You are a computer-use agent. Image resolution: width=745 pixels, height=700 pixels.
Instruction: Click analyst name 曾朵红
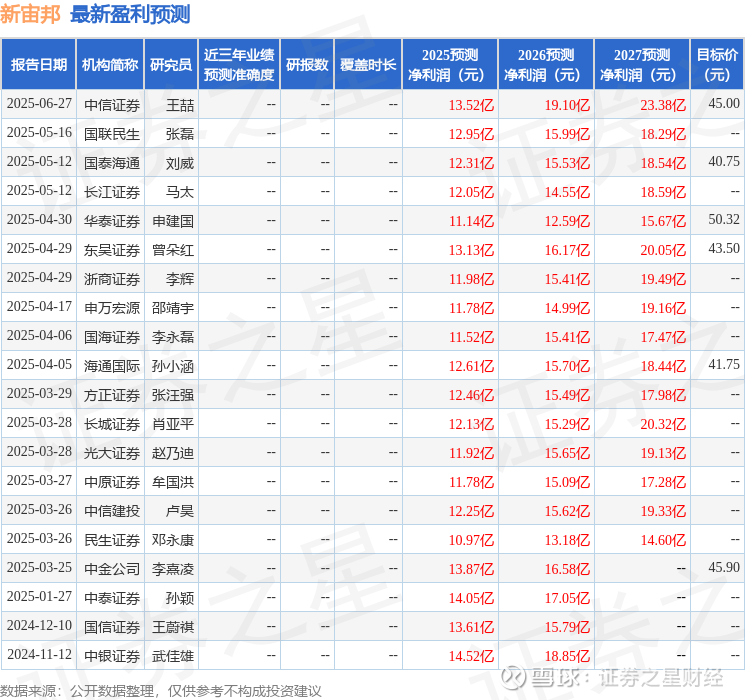173,250
